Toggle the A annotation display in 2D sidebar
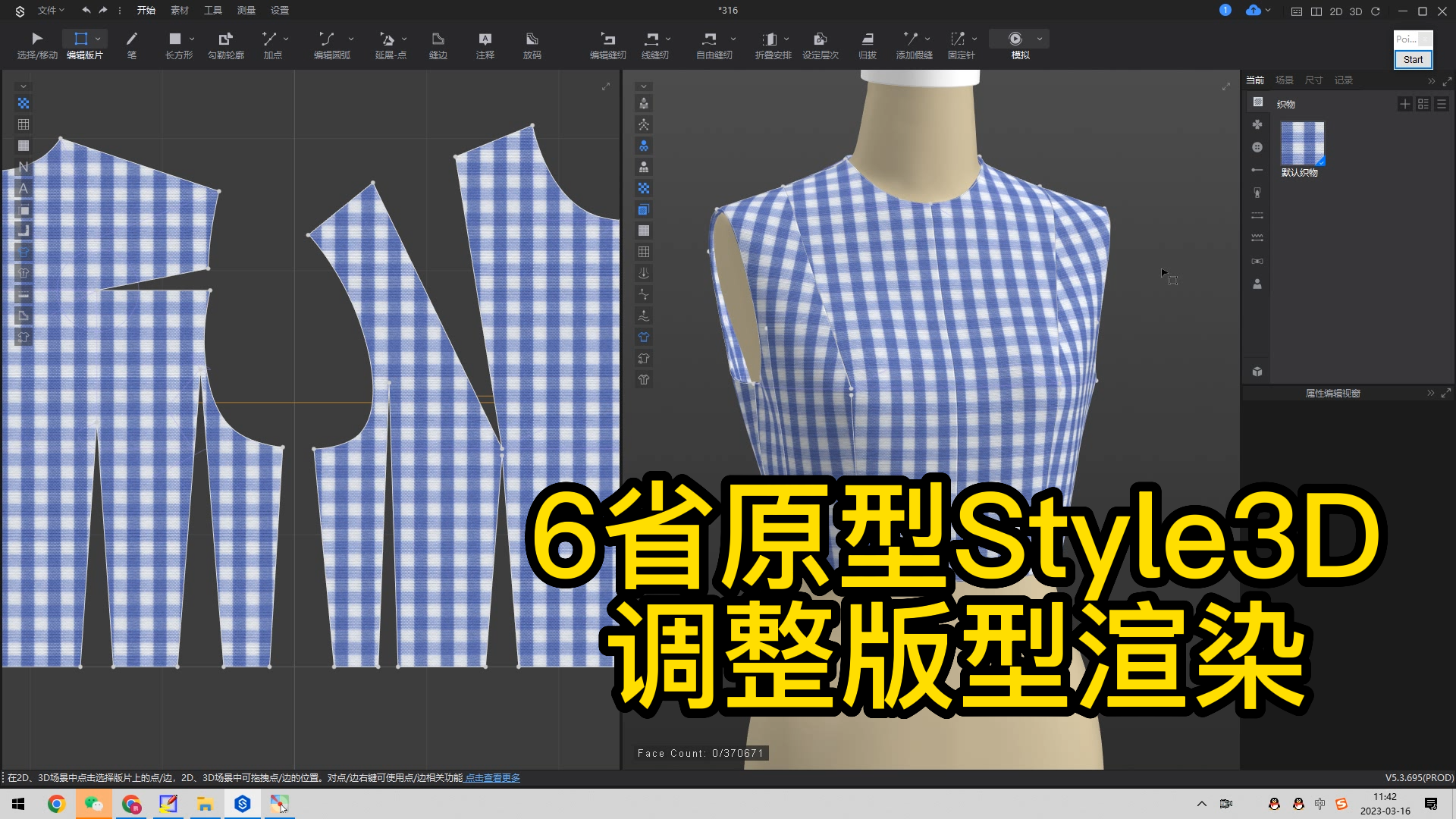Image resolution: width=1456 pixels, height=819 pixels. pyautogui.click(x=24, y=188)
